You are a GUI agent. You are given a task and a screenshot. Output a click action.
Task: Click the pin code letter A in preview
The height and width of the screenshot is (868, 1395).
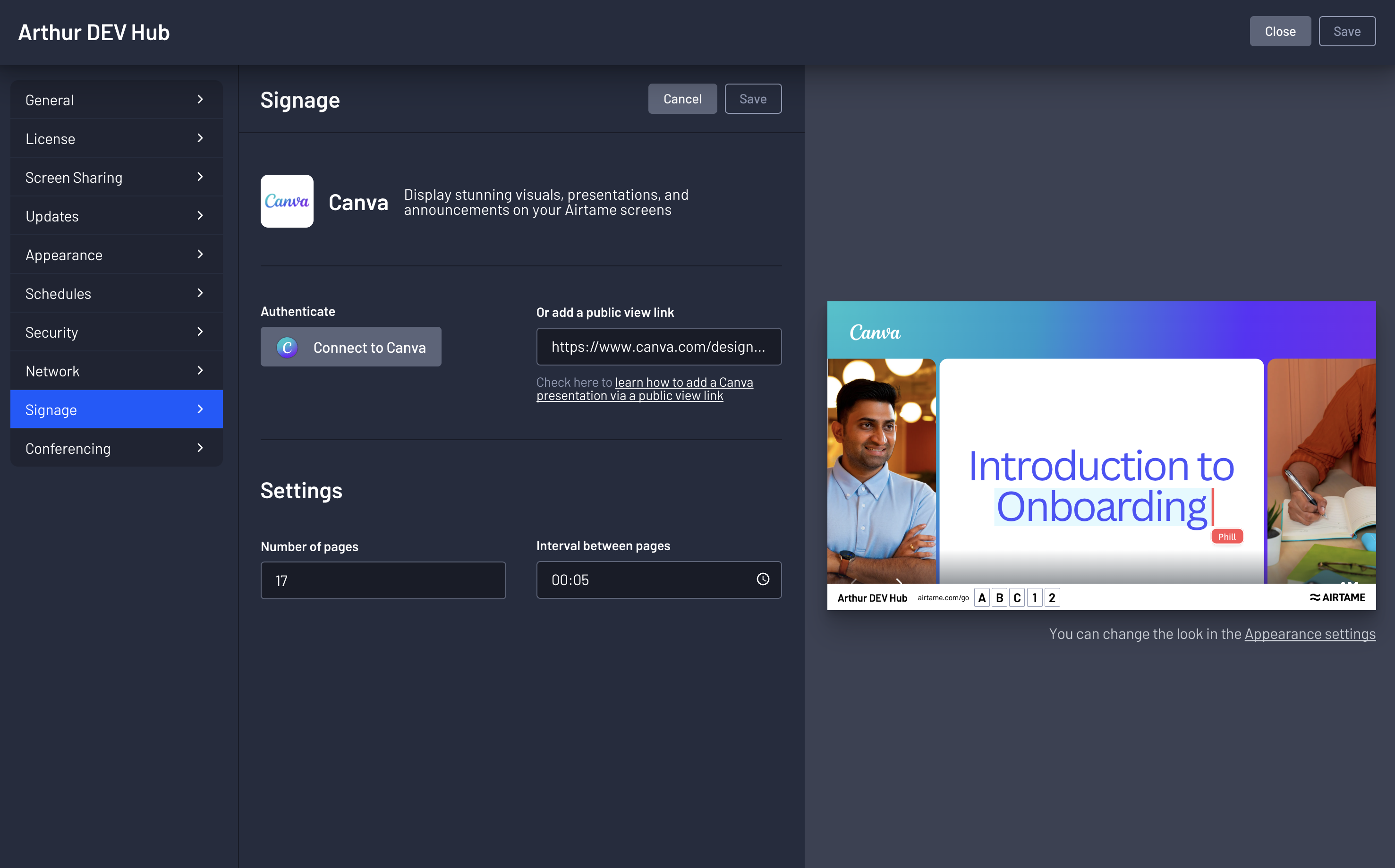[982, 597]
